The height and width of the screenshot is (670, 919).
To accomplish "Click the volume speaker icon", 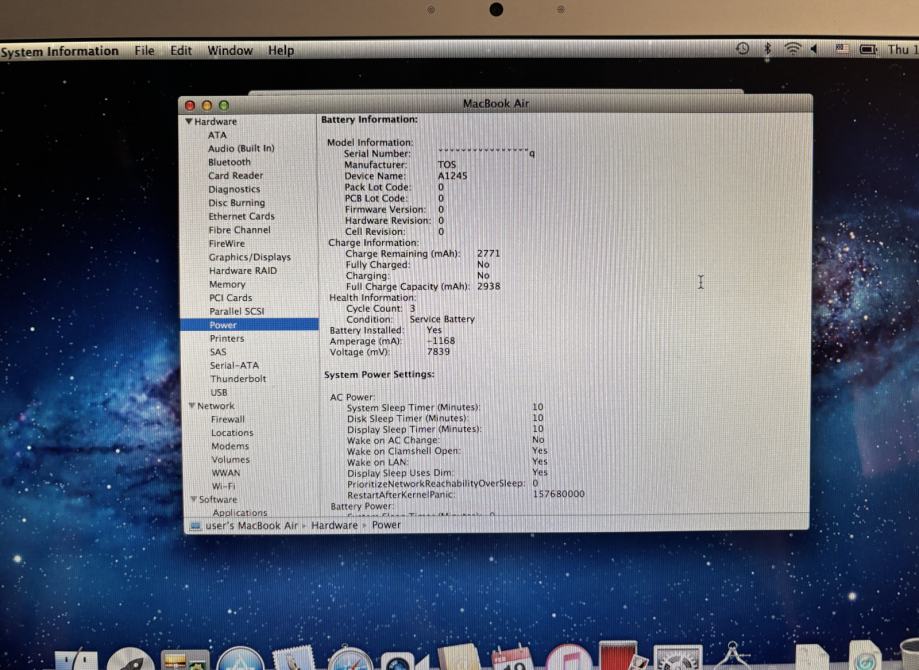I will (x=814, y=49).
